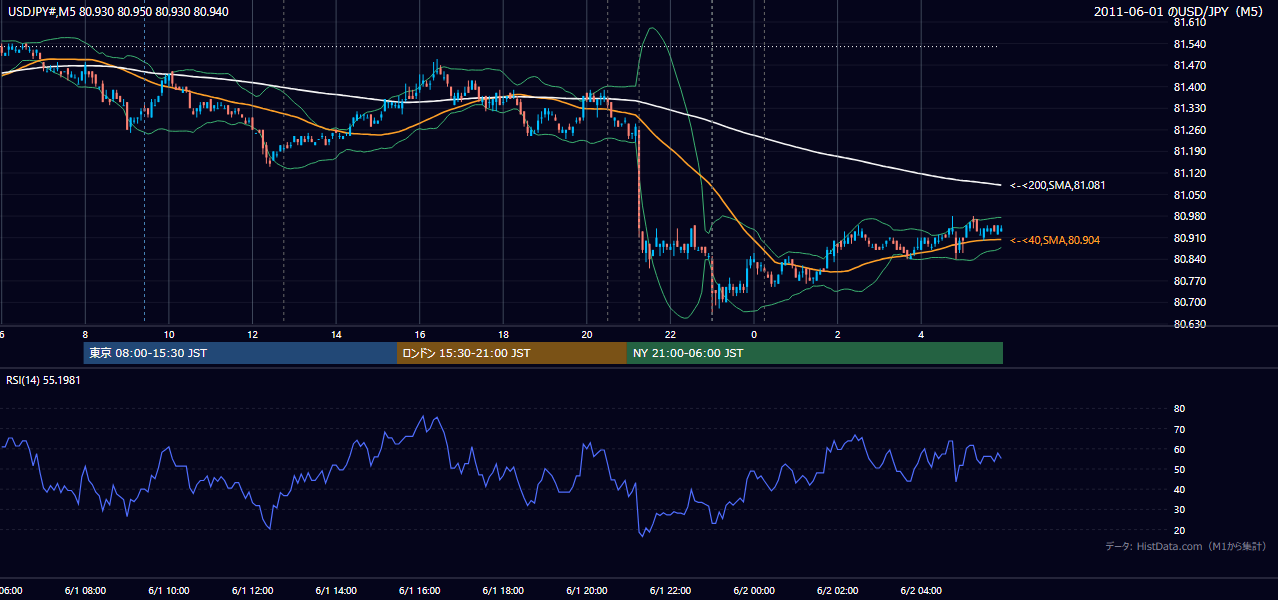Image resolution: width=1278 pixels, height=600 pixels.
Task: Click the 6/2 00:00 time label
Action: point(753,591)
